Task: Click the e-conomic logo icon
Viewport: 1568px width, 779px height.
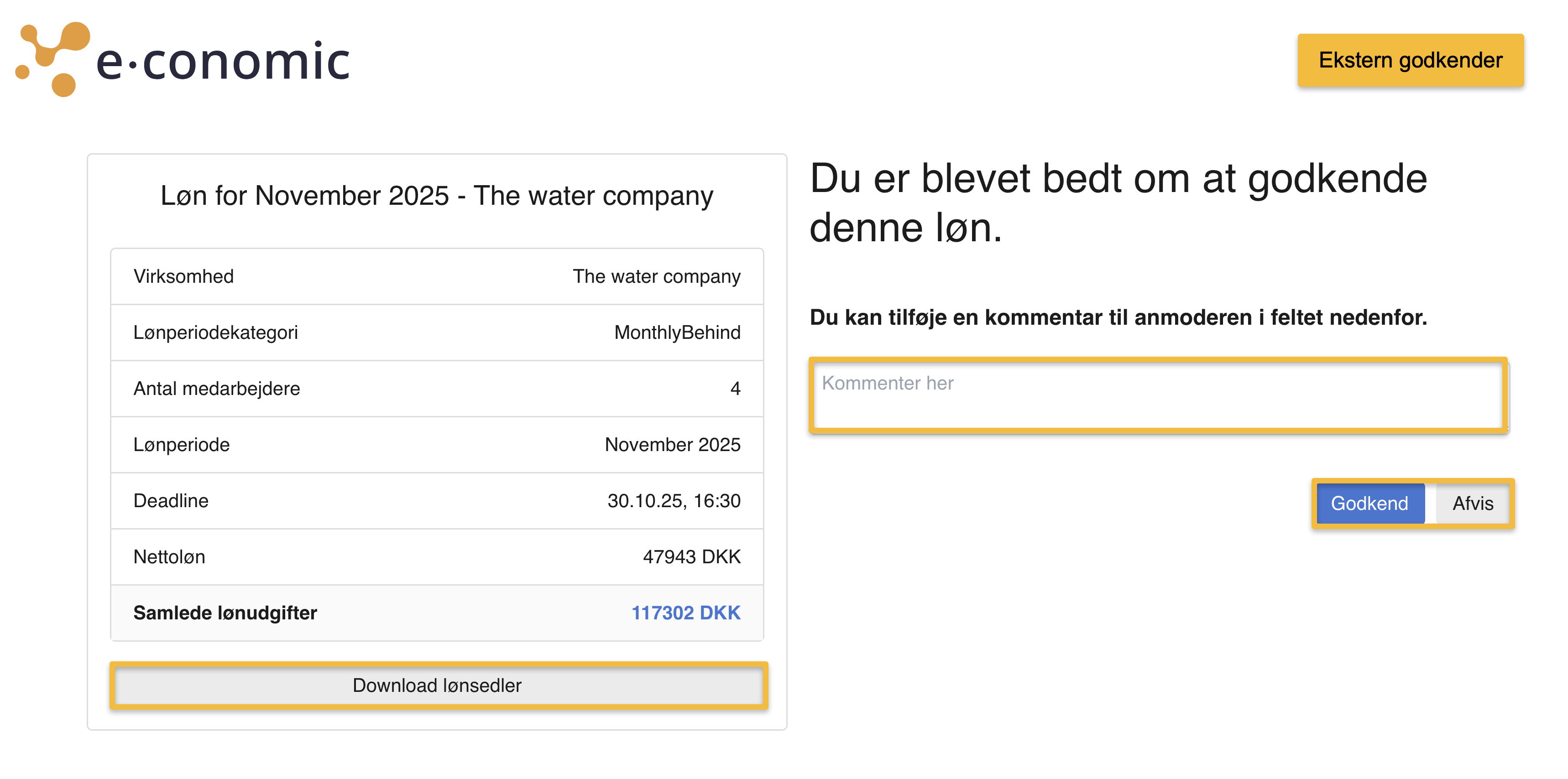Action: tap(52, 59)
